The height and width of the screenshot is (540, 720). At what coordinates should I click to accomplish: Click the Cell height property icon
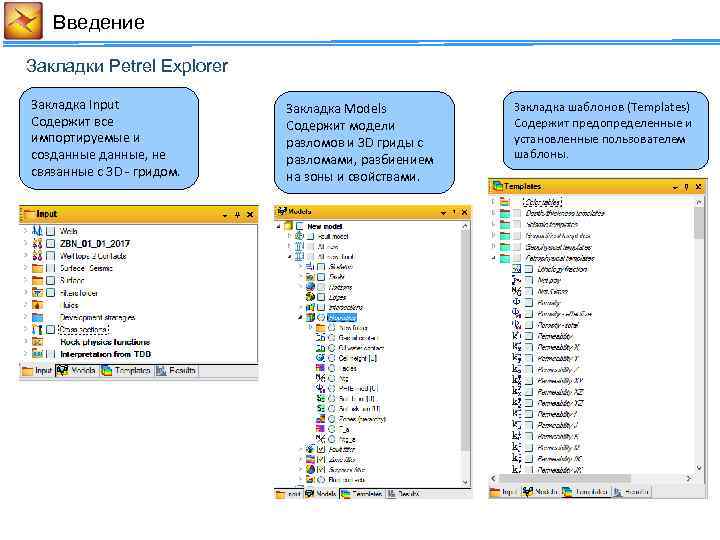[x=320, y=358]
